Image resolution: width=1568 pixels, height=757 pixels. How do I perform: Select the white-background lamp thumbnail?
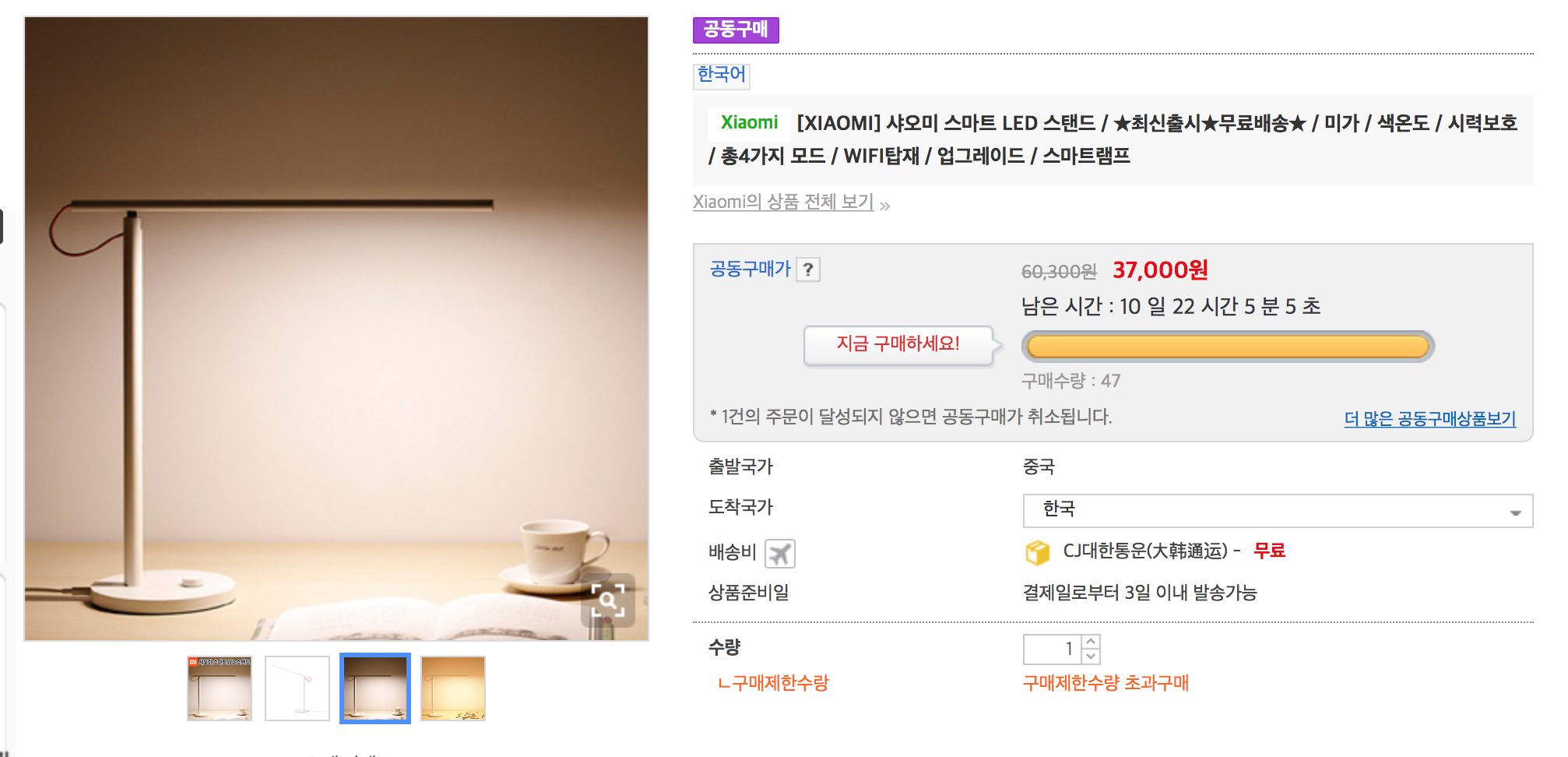pos(297,688)
